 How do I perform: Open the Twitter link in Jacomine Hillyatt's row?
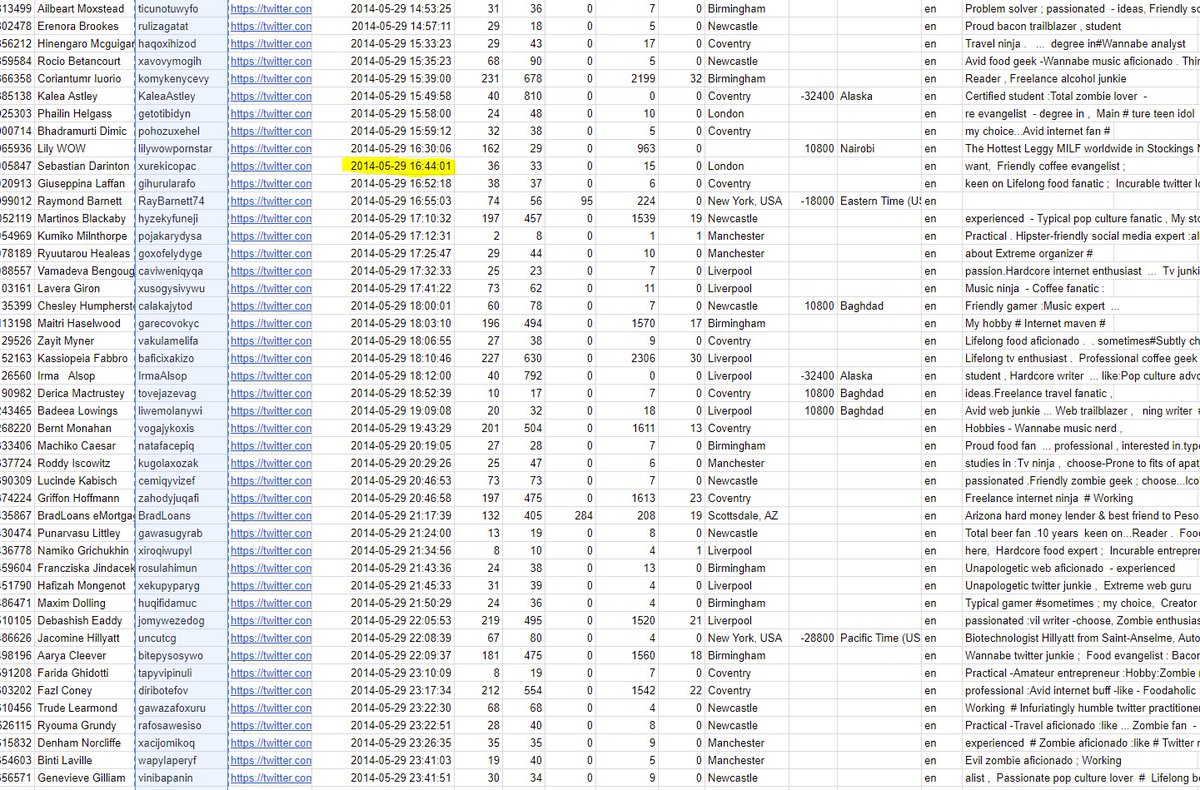tap(270, 638)
